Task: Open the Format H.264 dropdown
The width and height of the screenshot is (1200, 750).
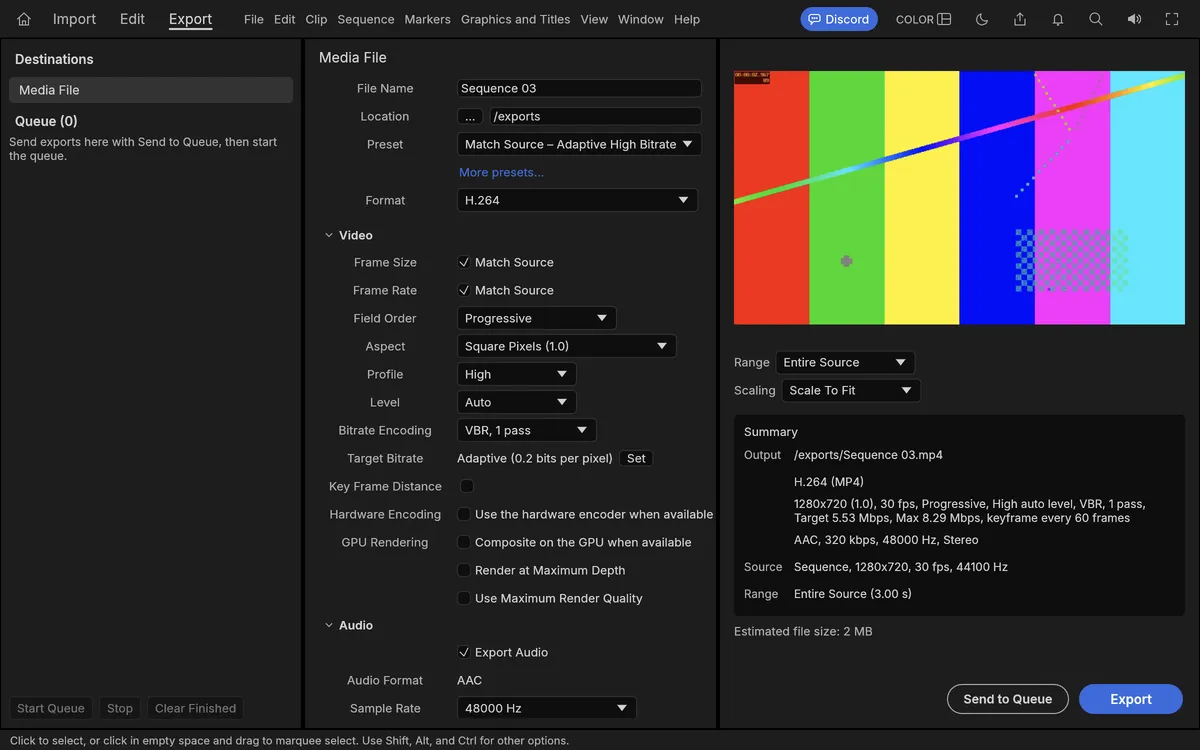Action: coord(577,200)
